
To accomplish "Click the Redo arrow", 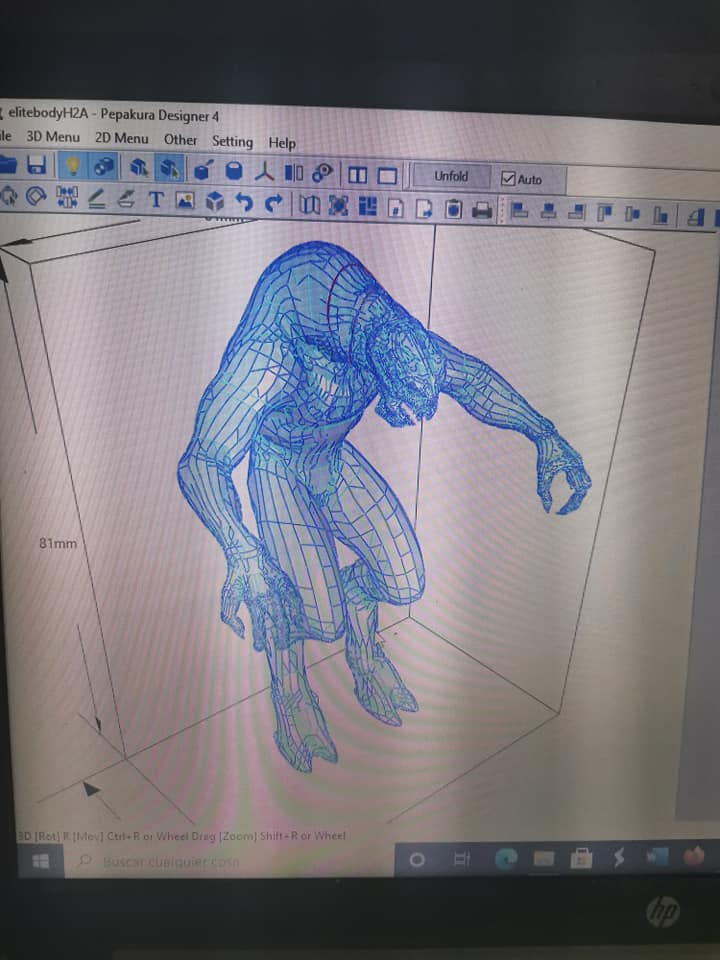I will [274, 203].
